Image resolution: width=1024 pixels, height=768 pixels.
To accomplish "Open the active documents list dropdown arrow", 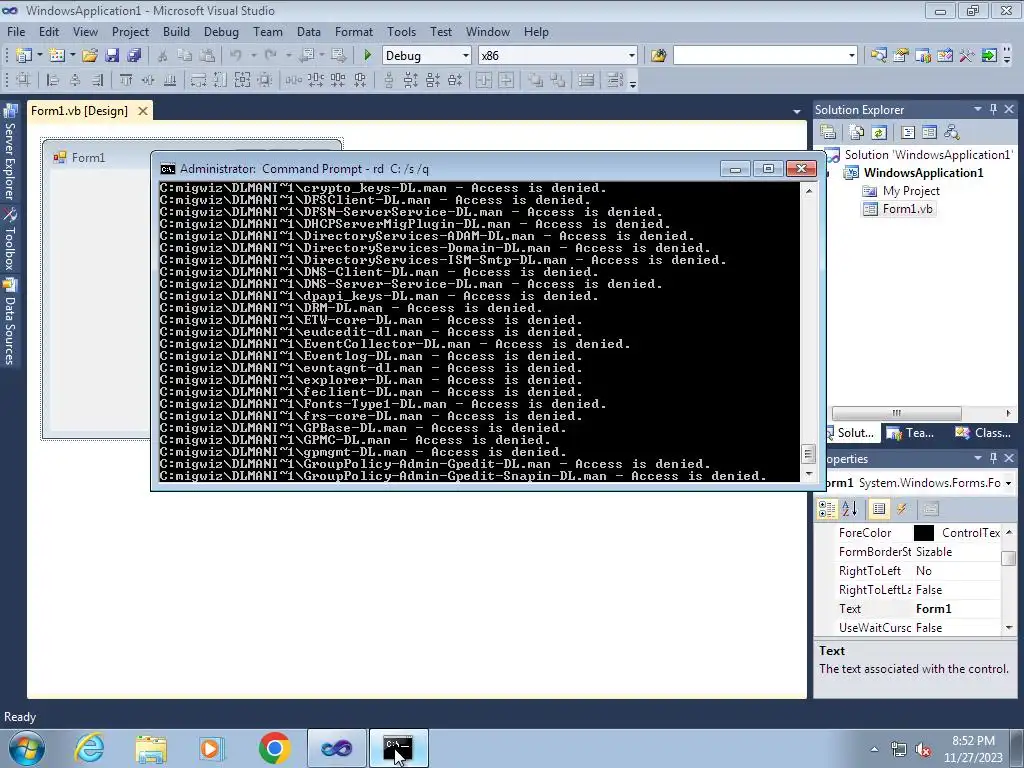I will [797, 112].
